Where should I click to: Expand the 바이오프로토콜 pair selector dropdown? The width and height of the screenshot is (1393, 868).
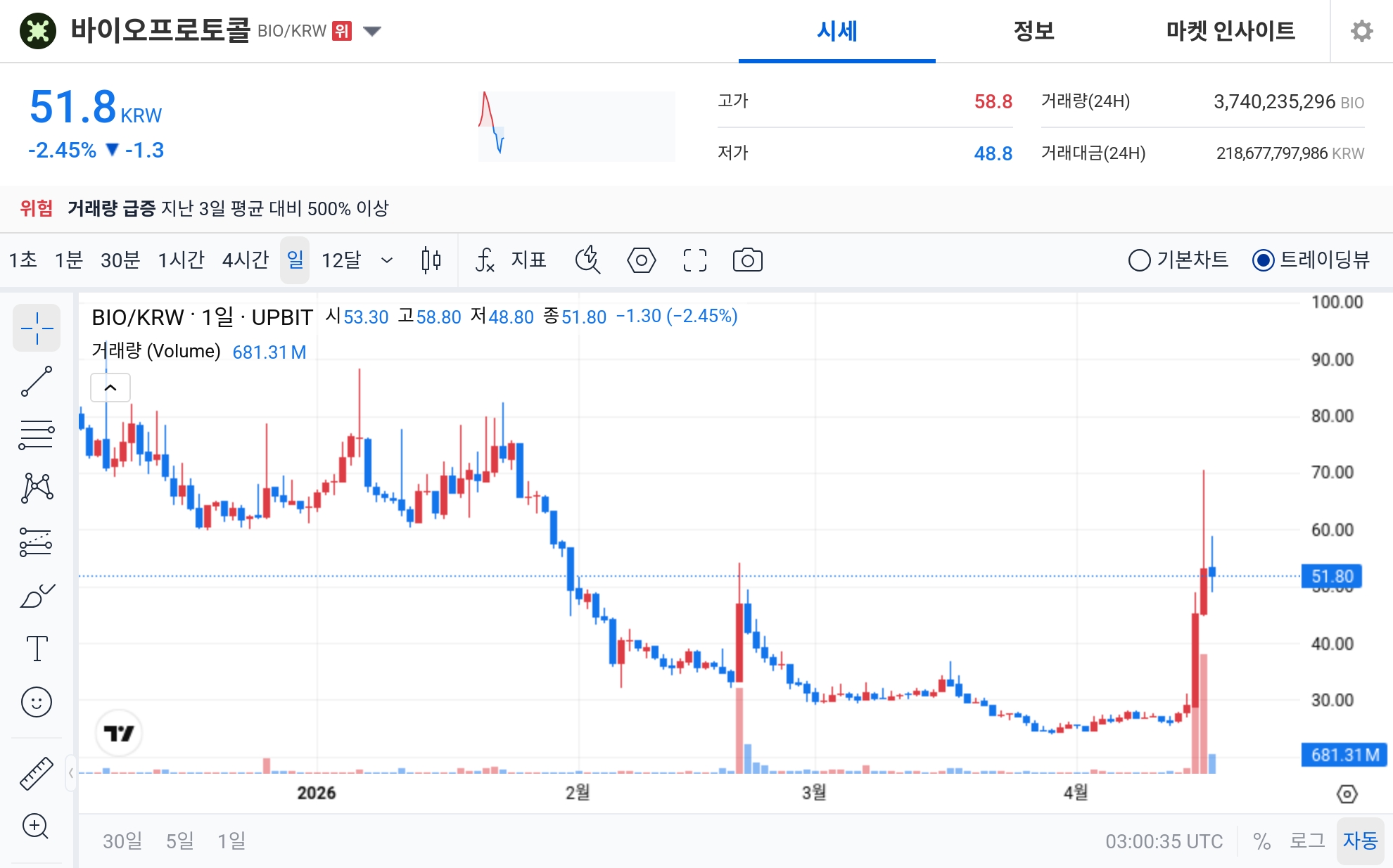coord(373,31)
